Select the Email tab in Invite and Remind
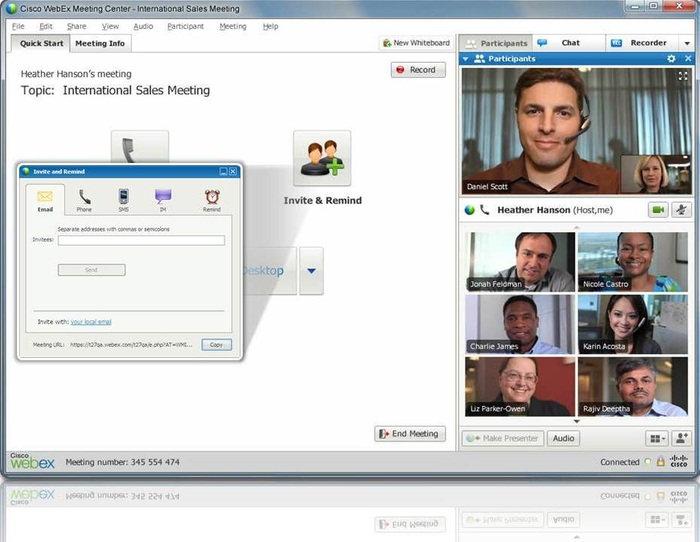The height and width of the screenshot is (542, 700). [x=45, y=200]
